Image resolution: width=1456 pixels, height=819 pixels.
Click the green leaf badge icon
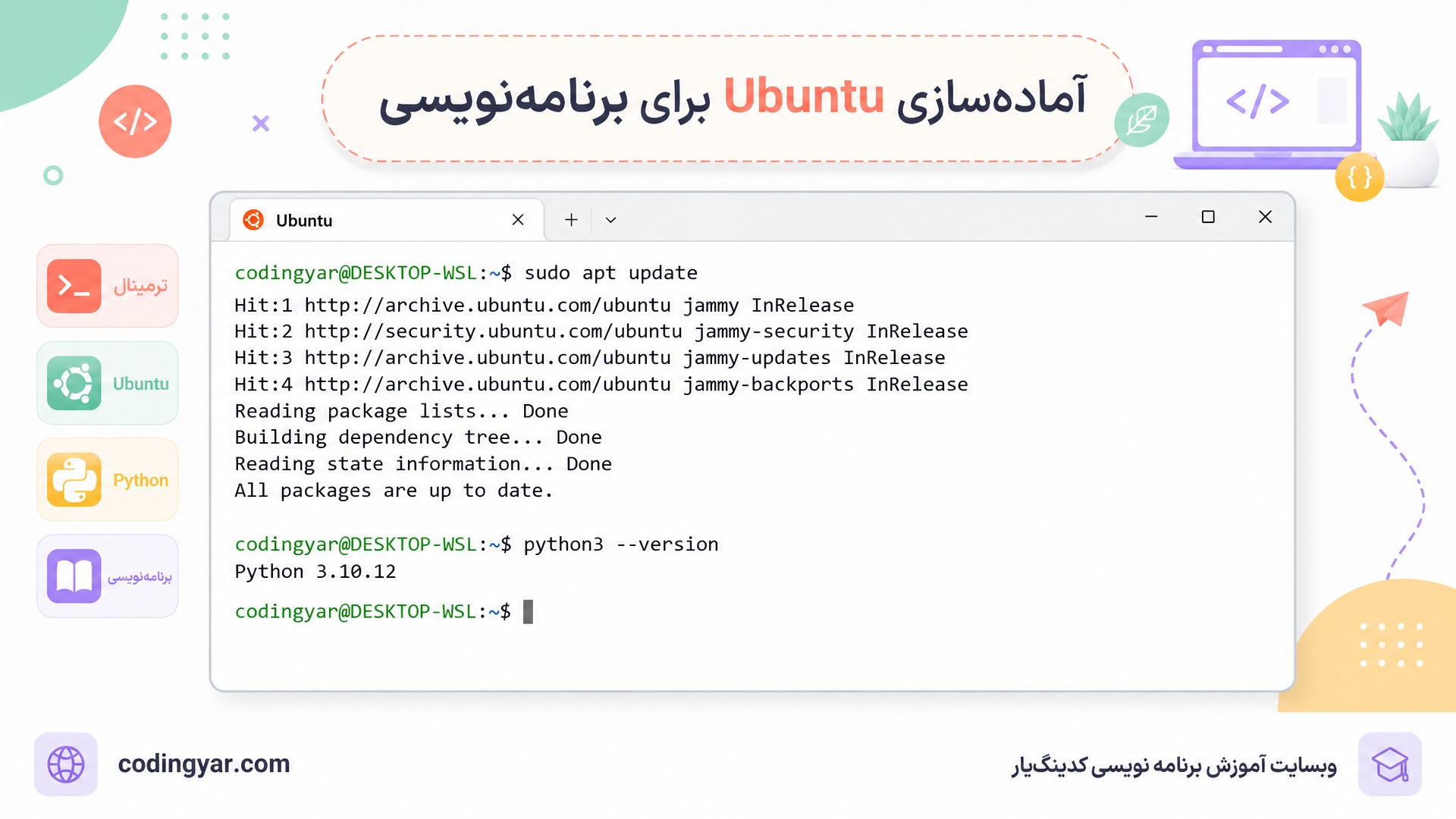point(1141,120)
